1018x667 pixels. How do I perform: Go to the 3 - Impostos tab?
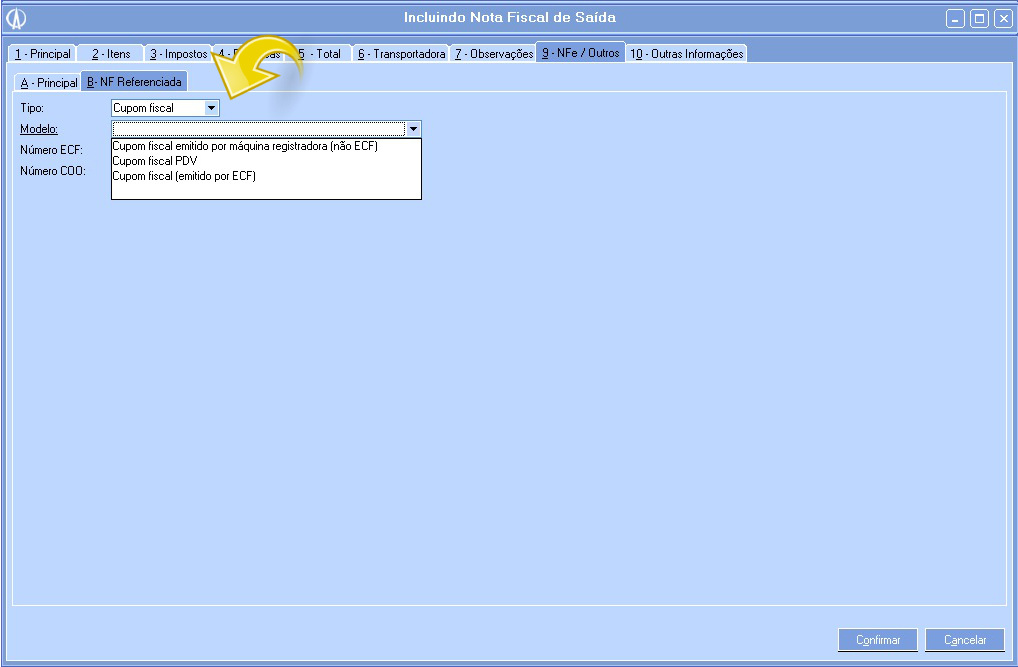(x=178, y=54)
